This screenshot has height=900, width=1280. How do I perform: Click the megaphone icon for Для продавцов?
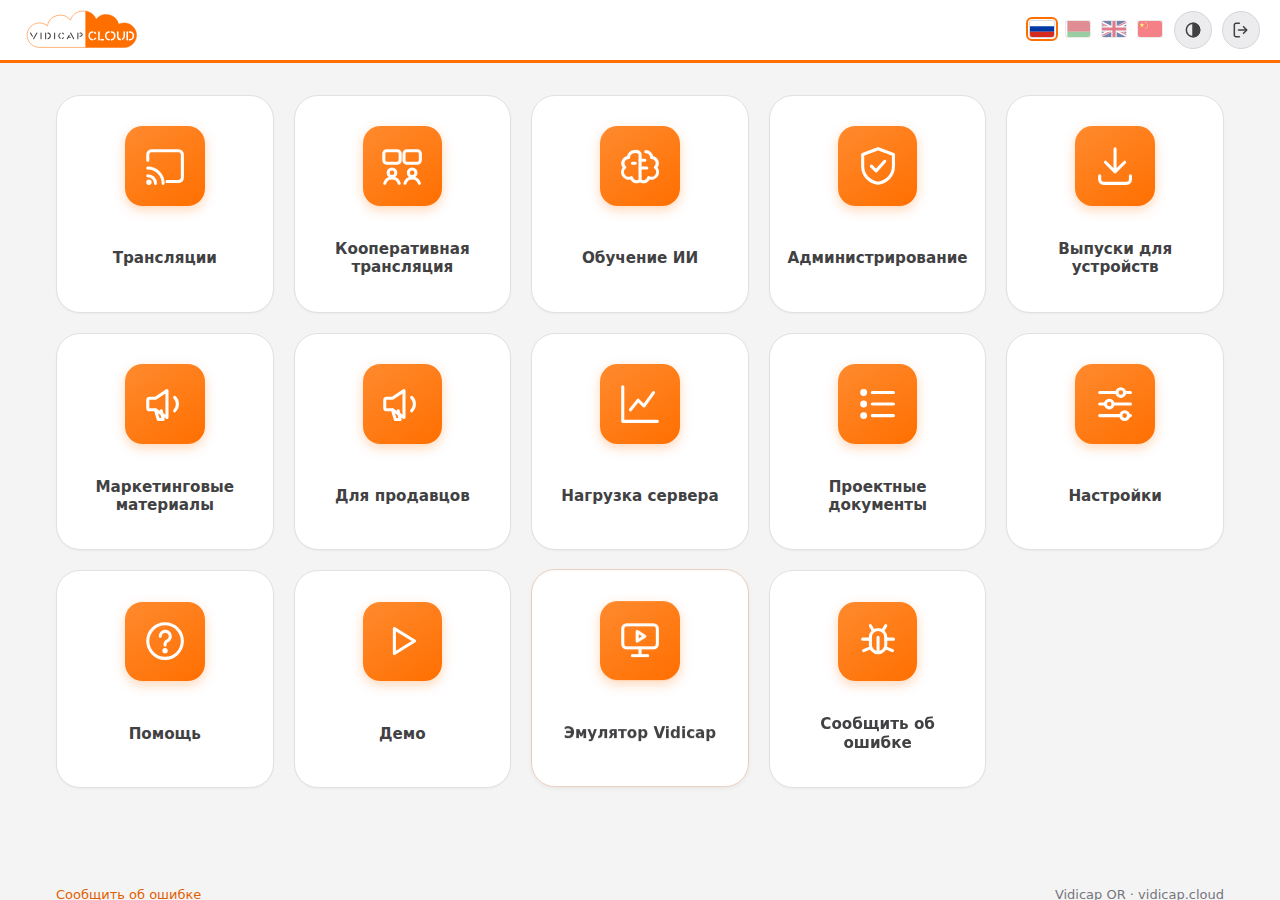point(402,404)
